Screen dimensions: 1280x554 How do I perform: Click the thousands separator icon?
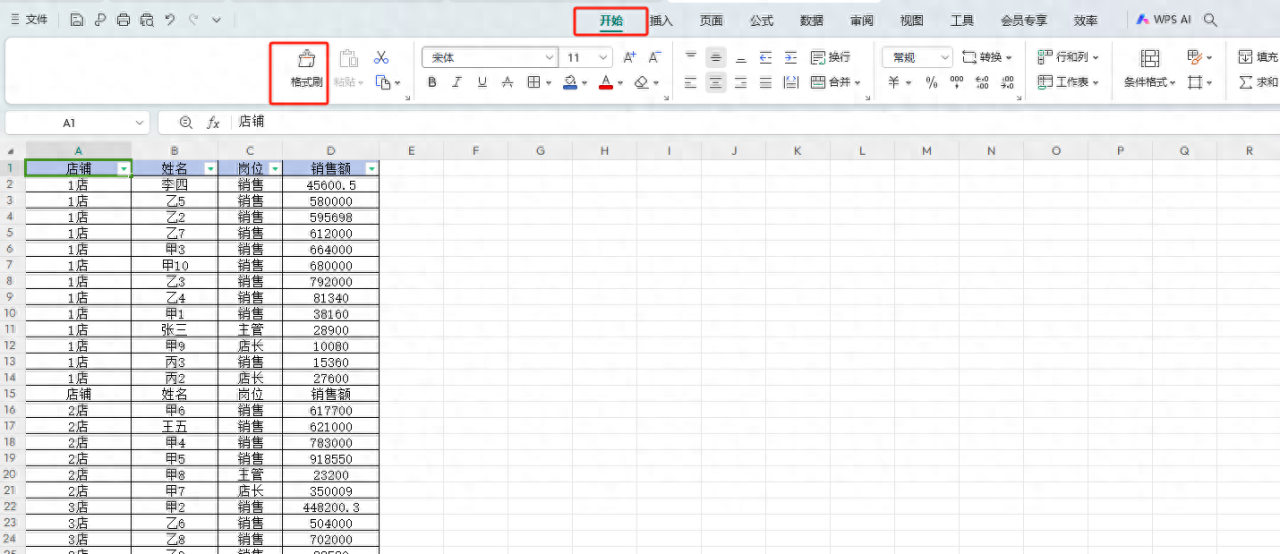point(957,83)
